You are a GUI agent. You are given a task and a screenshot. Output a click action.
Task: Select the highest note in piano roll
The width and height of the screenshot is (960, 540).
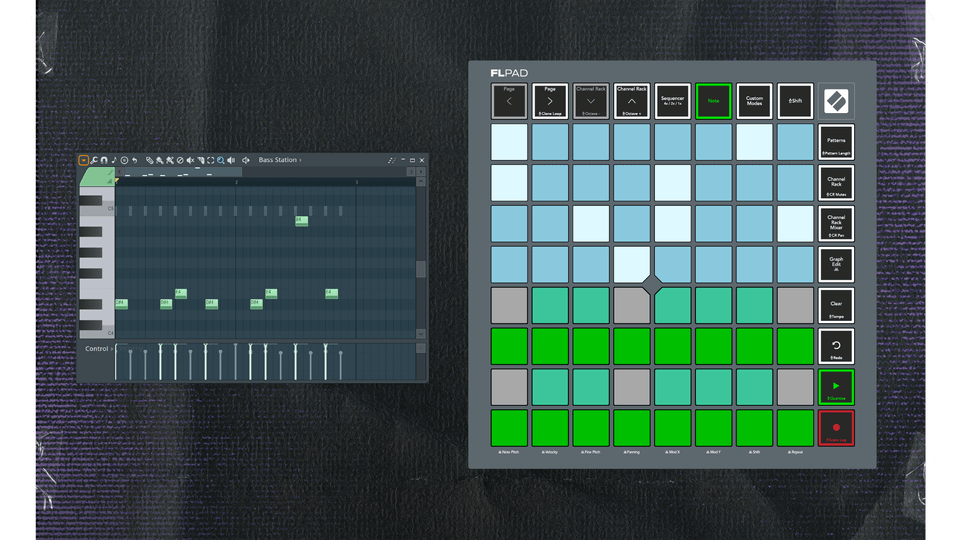click(x=301, y=220)
